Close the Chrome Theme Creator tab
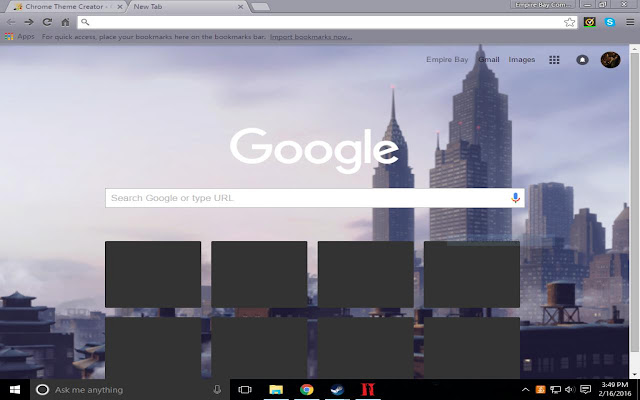The width and height of the screenshot is (640, 400). coord(120,7)
